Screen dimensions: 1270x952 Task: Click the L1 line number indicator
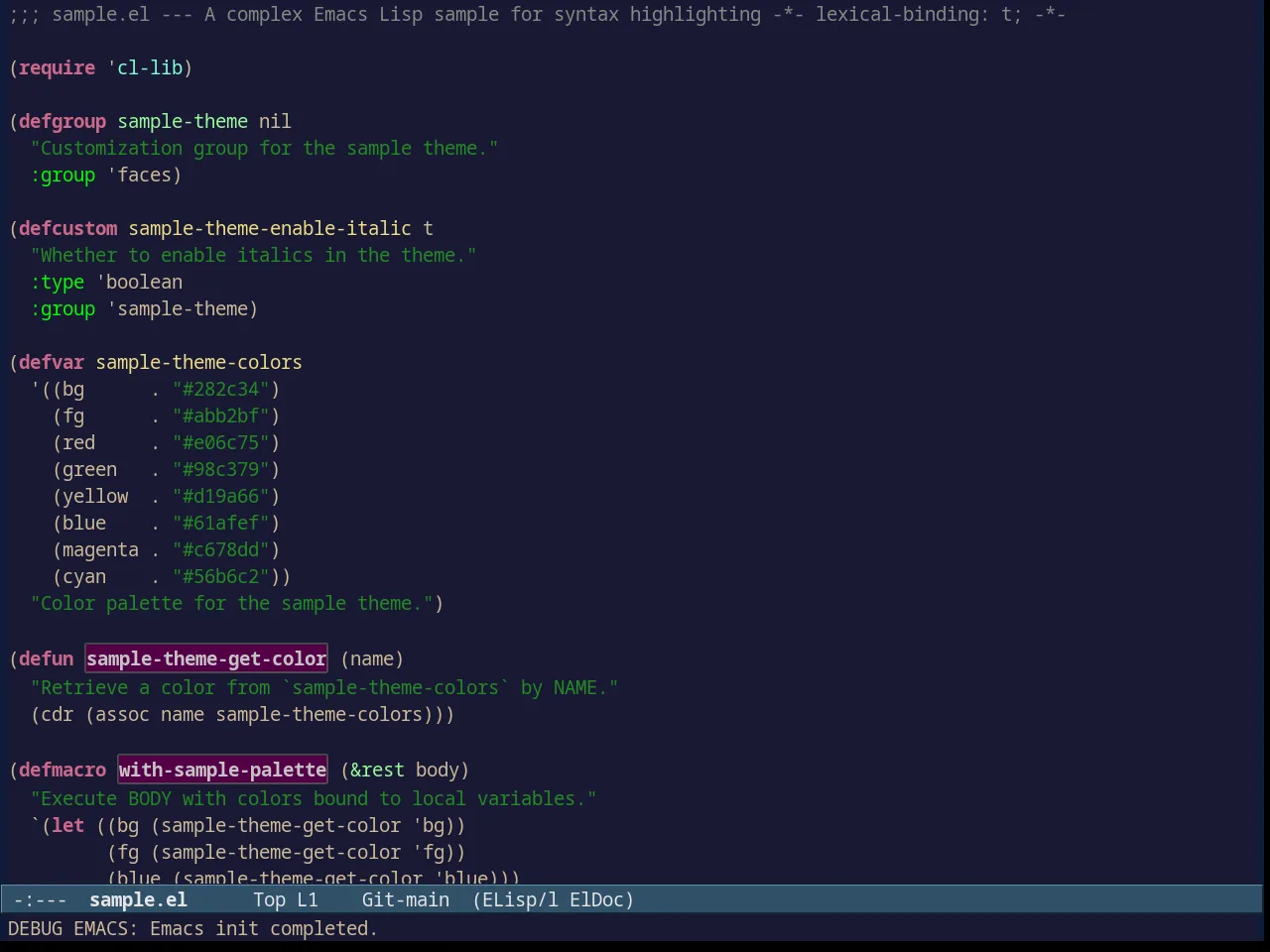pyautogui.click(x=308, y=899)
